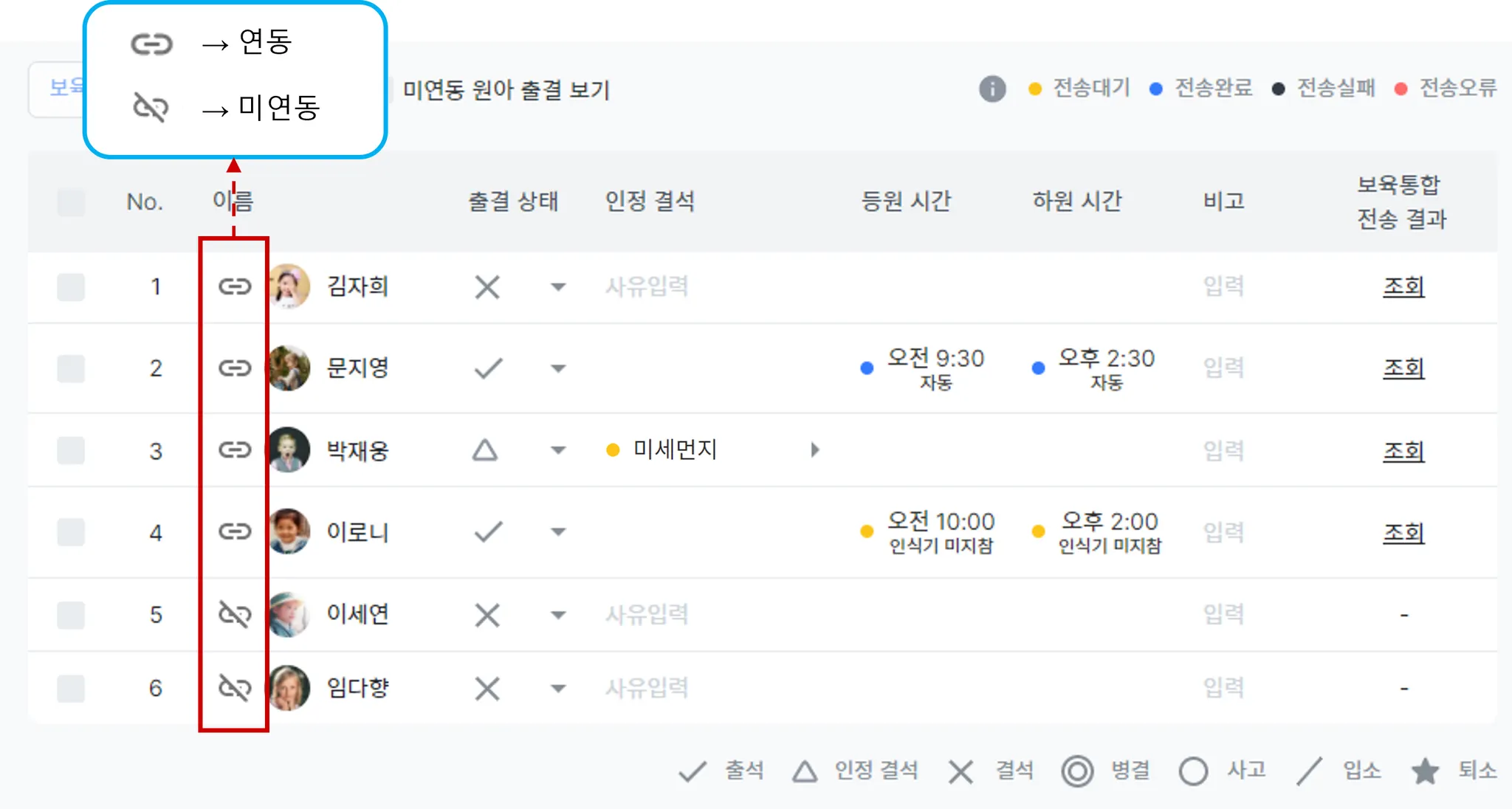Screen dimensions: 1512x809
Task: Open attendance status dropdown for 이세연
Action: point(558,615)
